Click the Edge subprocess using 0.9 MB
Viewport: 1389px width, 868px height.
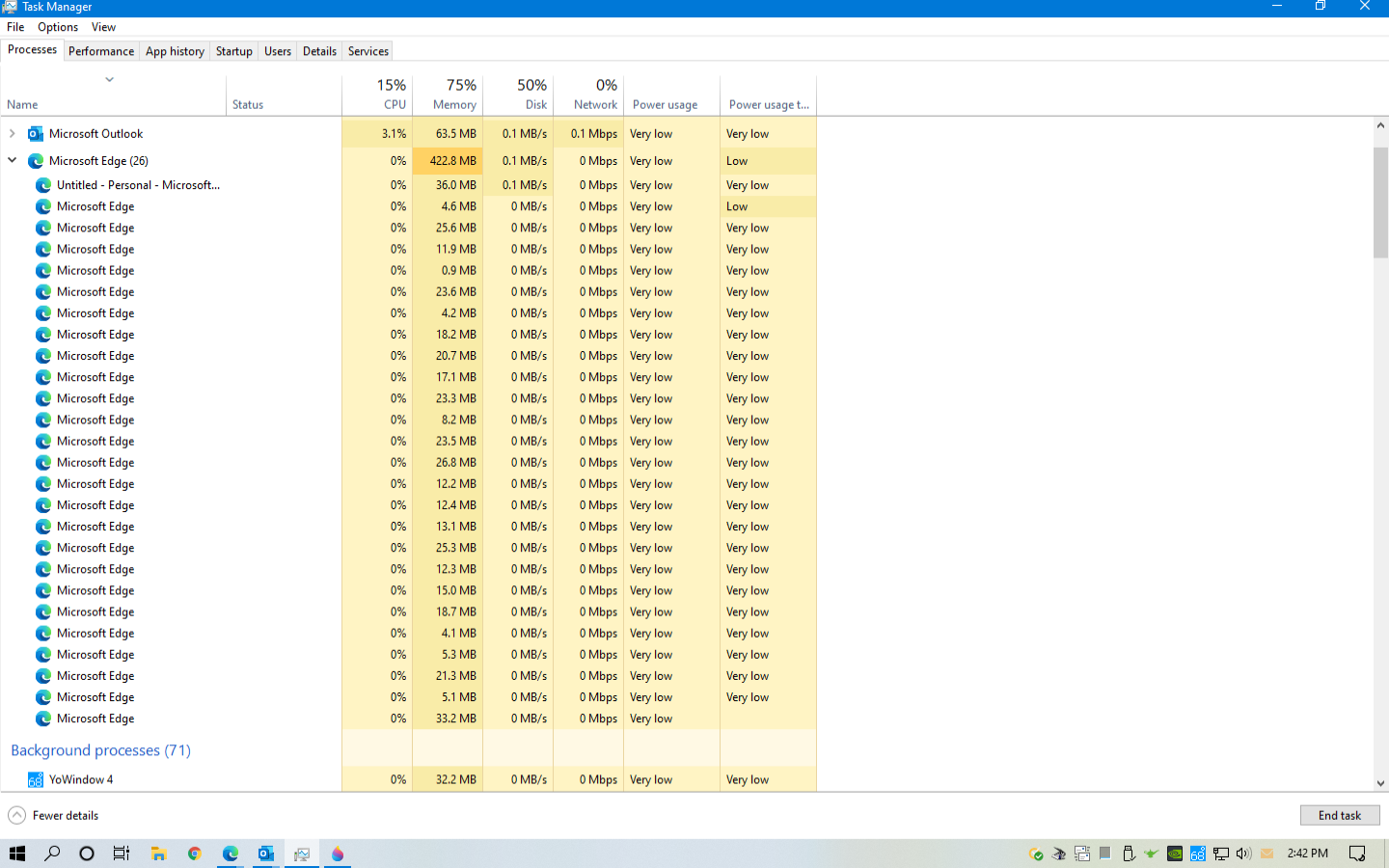click(408, 271)
